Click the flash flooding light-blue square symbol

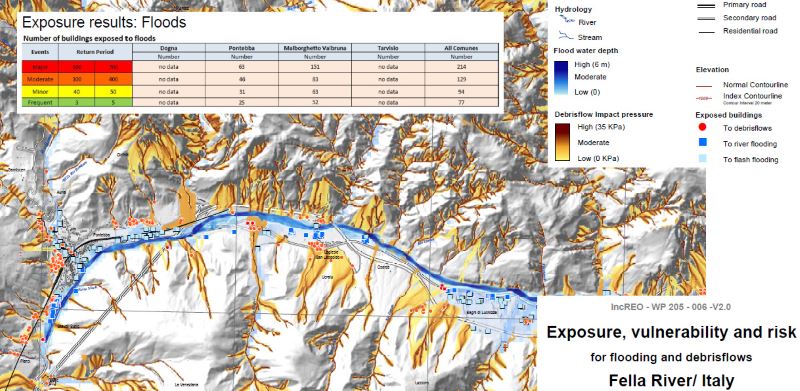point(702,159)
